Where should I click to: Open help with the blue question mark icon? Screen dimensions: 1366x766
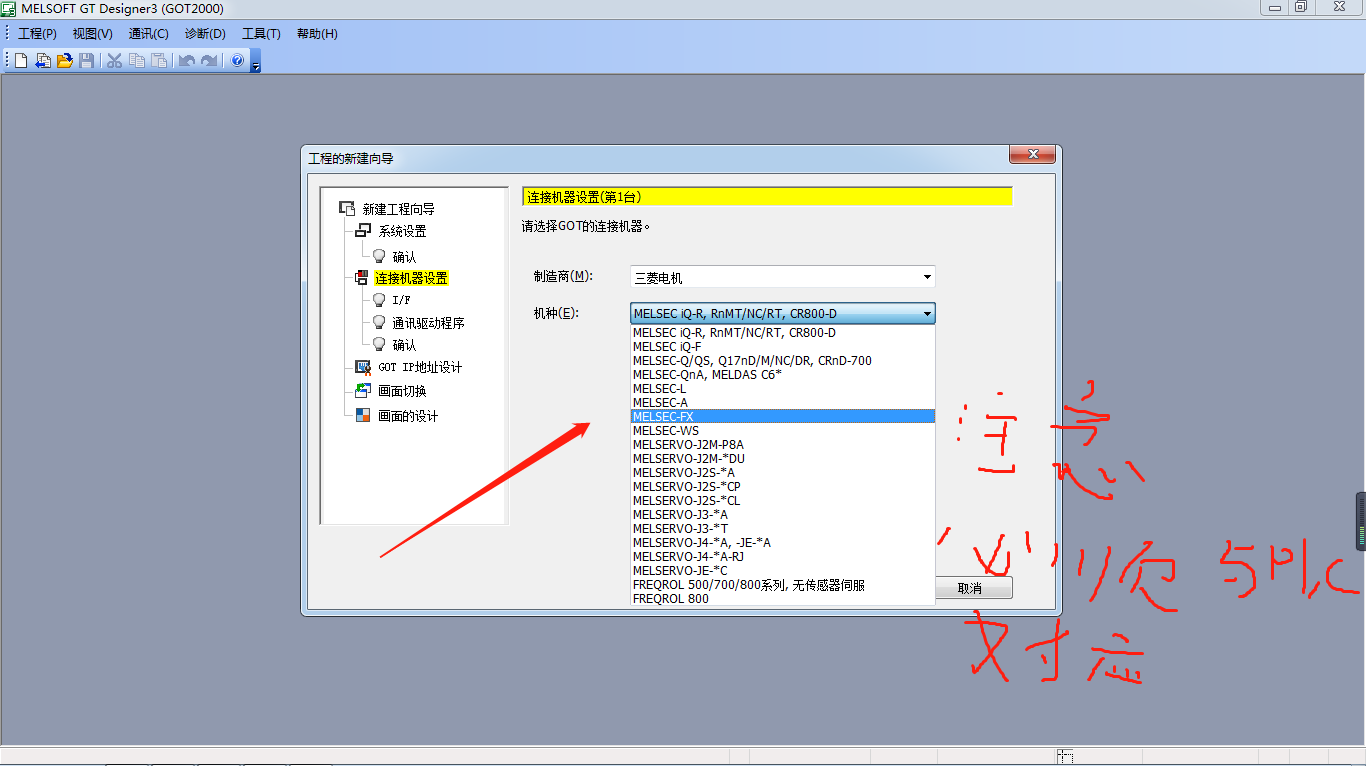(x=237, y=61)
